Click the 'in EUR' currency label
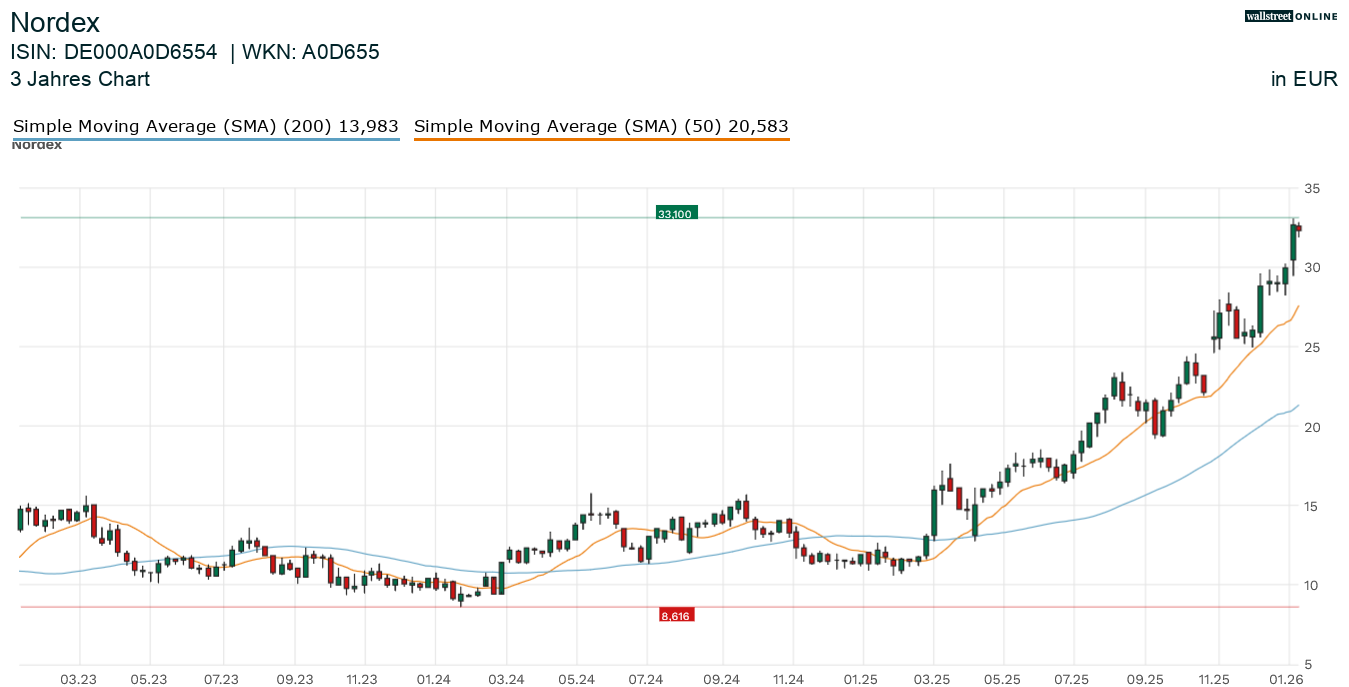Image resolution: width=1349 pixels, height=687 pixels. [1304, 79]
